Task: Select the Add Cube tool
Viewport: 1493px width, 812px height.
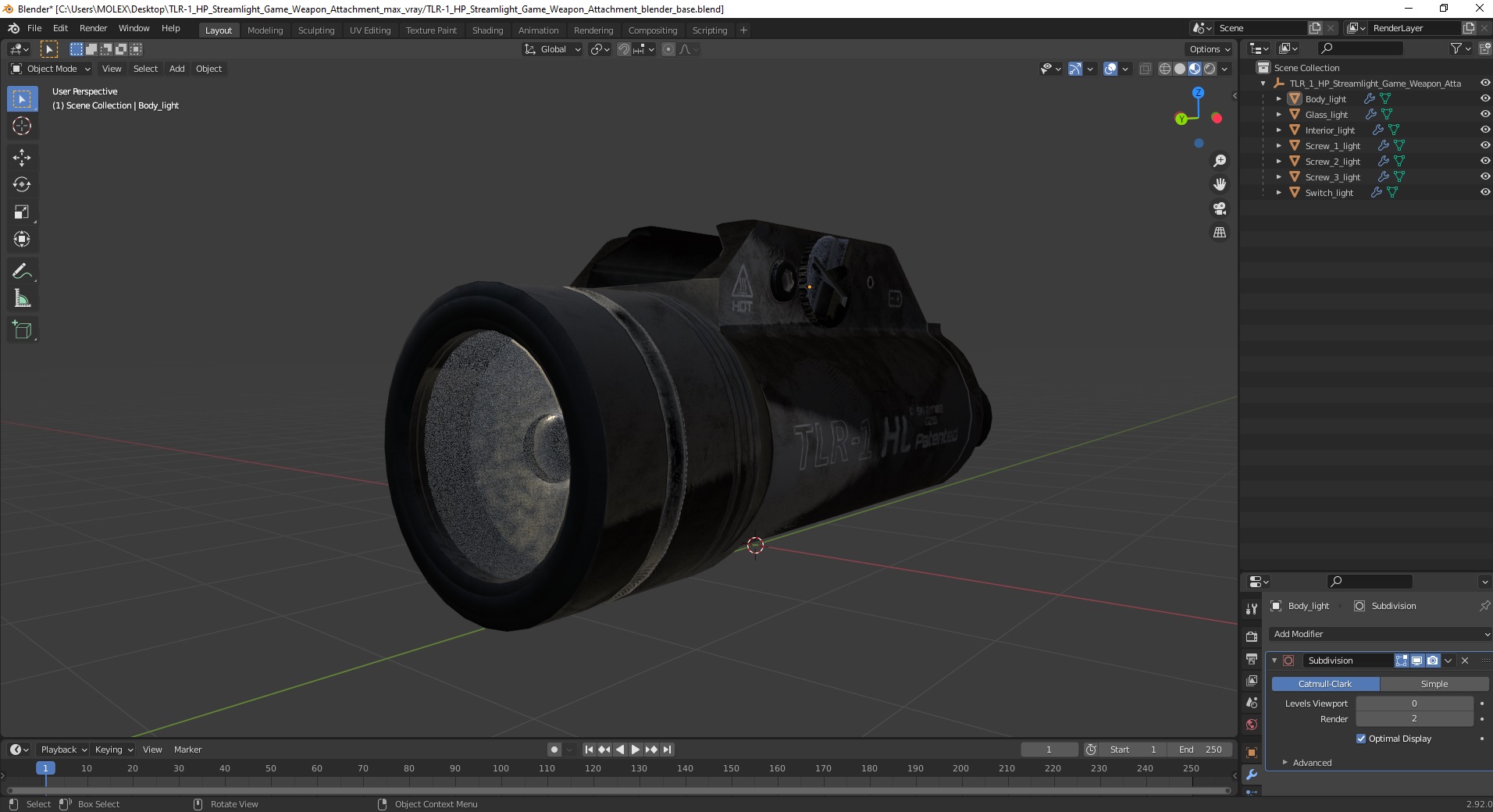Action: tap(22, 329)
